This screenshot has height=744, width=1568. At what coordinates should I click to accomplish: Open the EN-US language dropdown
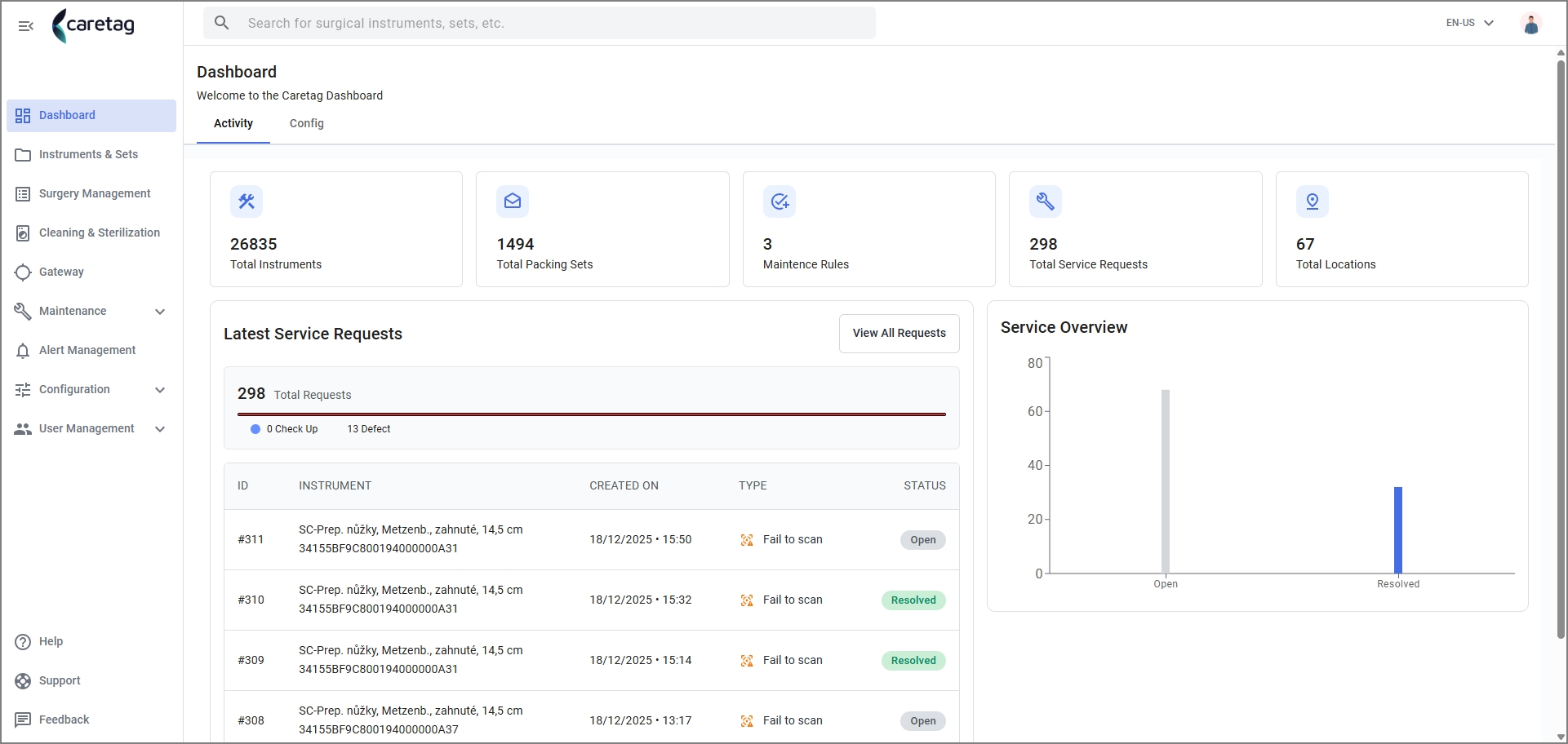(x=1470, y=23)
